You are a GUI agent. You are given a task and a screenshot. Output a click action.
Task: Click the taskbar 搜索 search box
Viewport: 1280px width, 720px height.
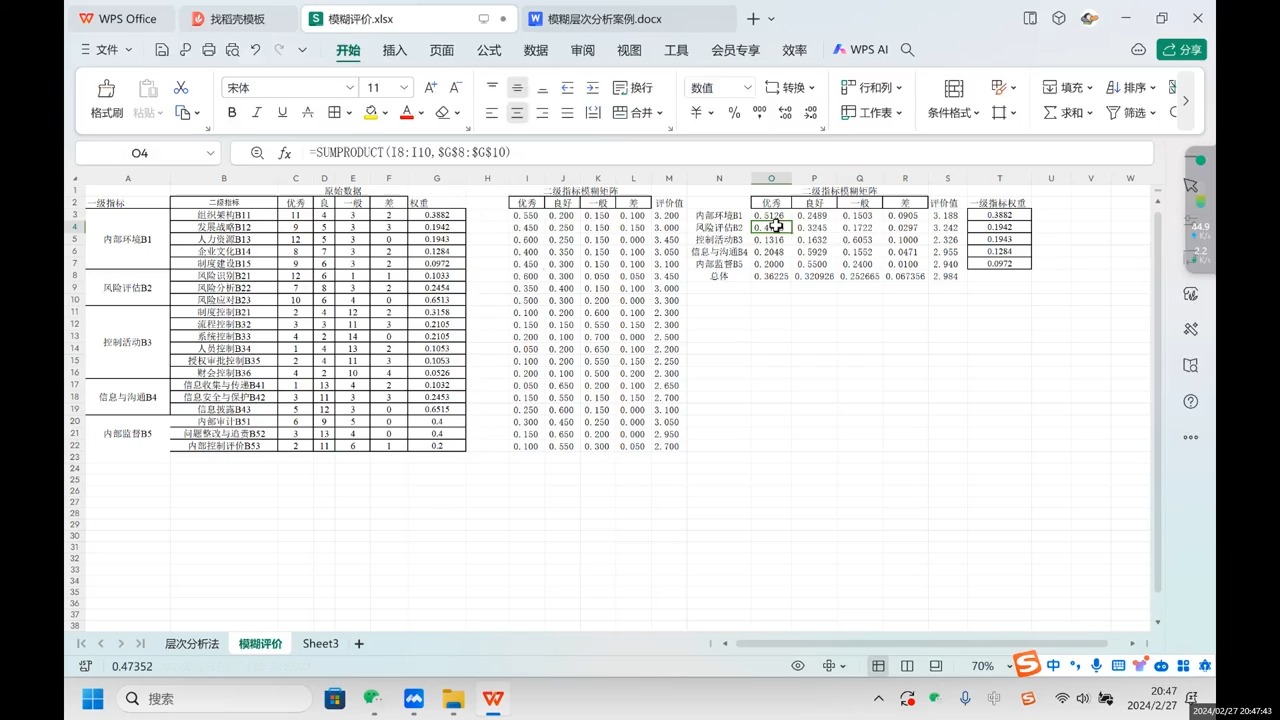pyautogui.click(x=214, y=698)
